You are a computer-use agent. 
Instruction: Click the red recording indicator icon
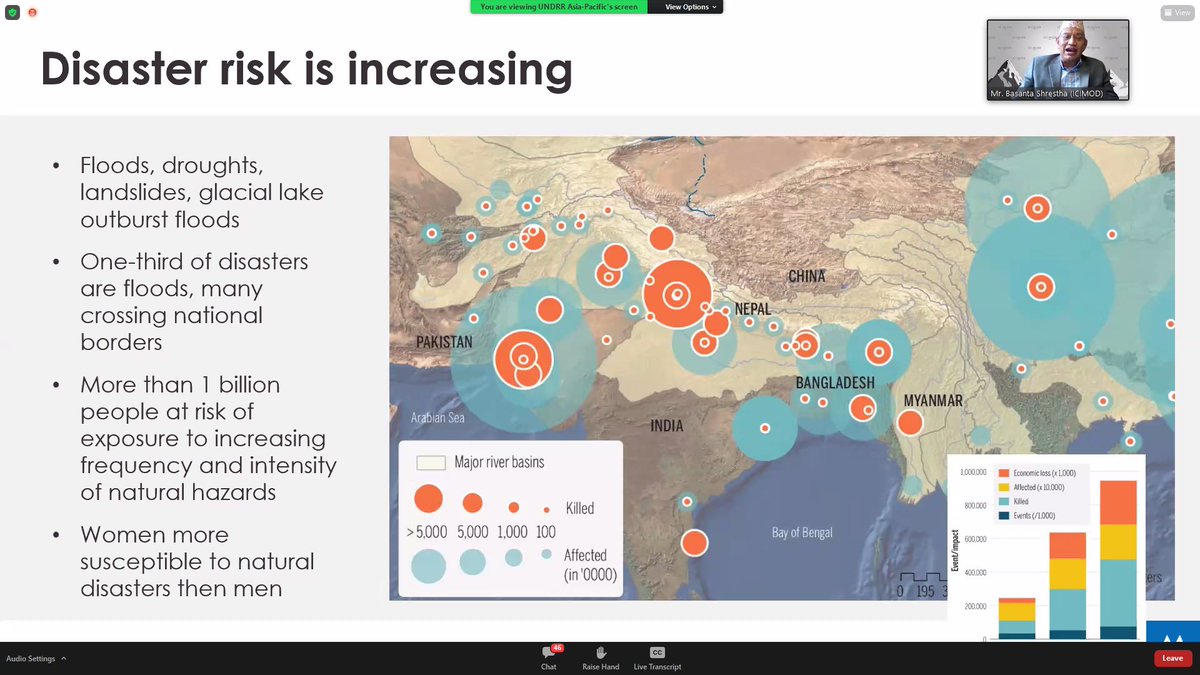[32, 12]
